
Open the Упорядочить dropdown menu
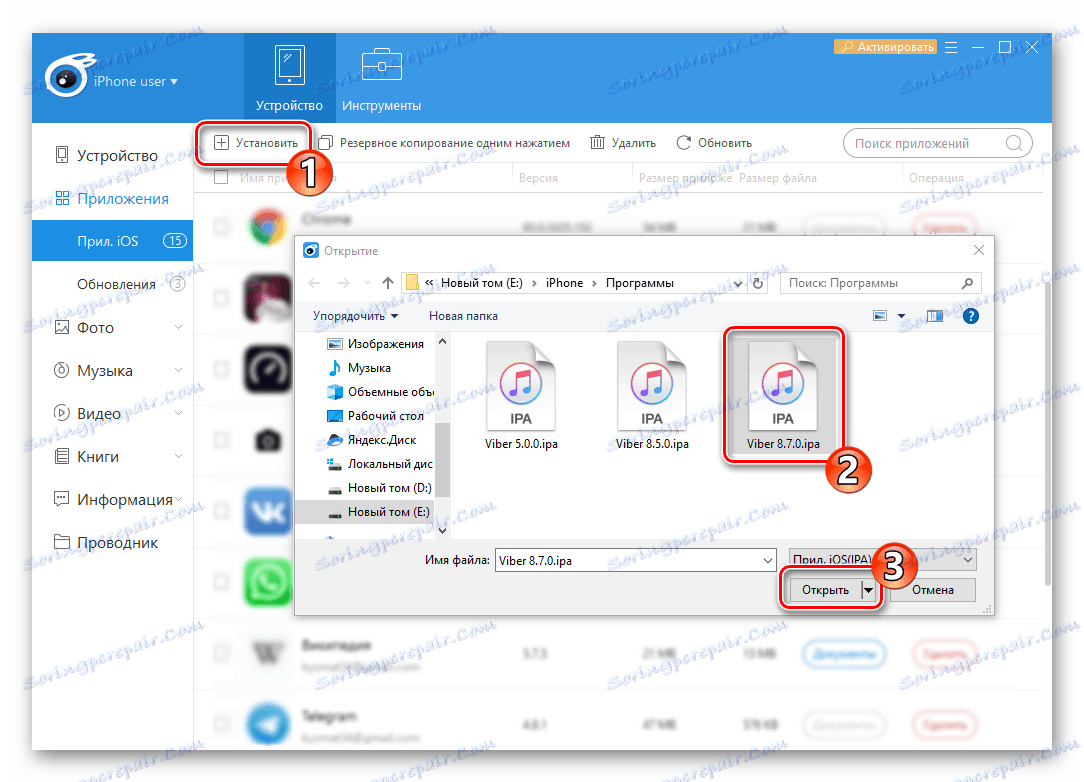click(355, 316)
